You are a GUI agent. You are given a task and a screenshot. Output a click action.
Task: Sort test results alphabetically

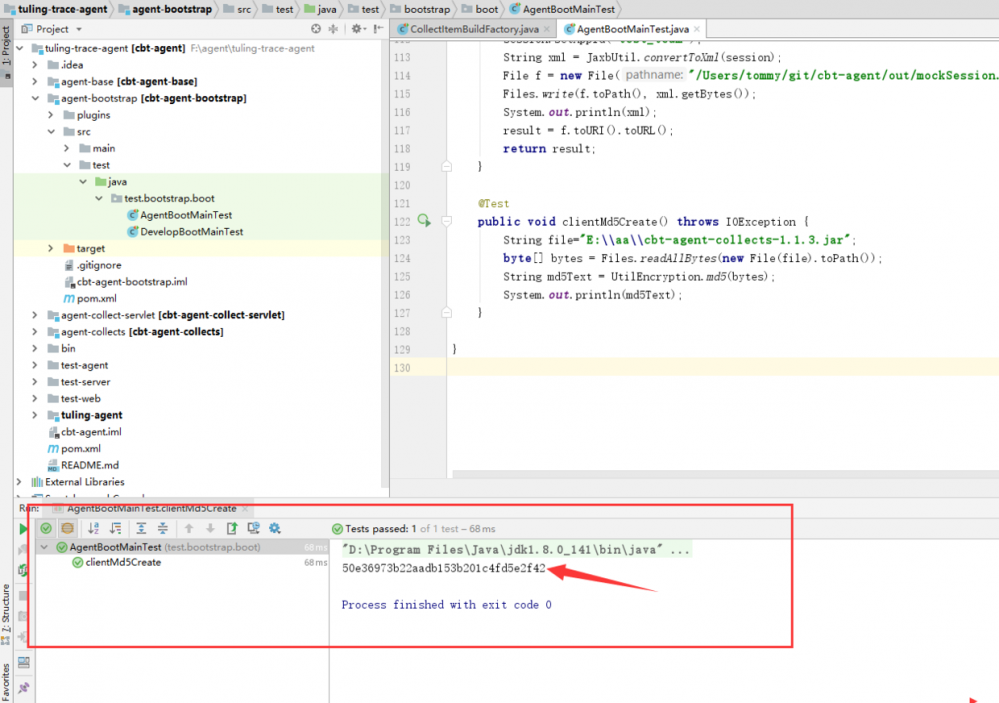[x=94, y=528]
